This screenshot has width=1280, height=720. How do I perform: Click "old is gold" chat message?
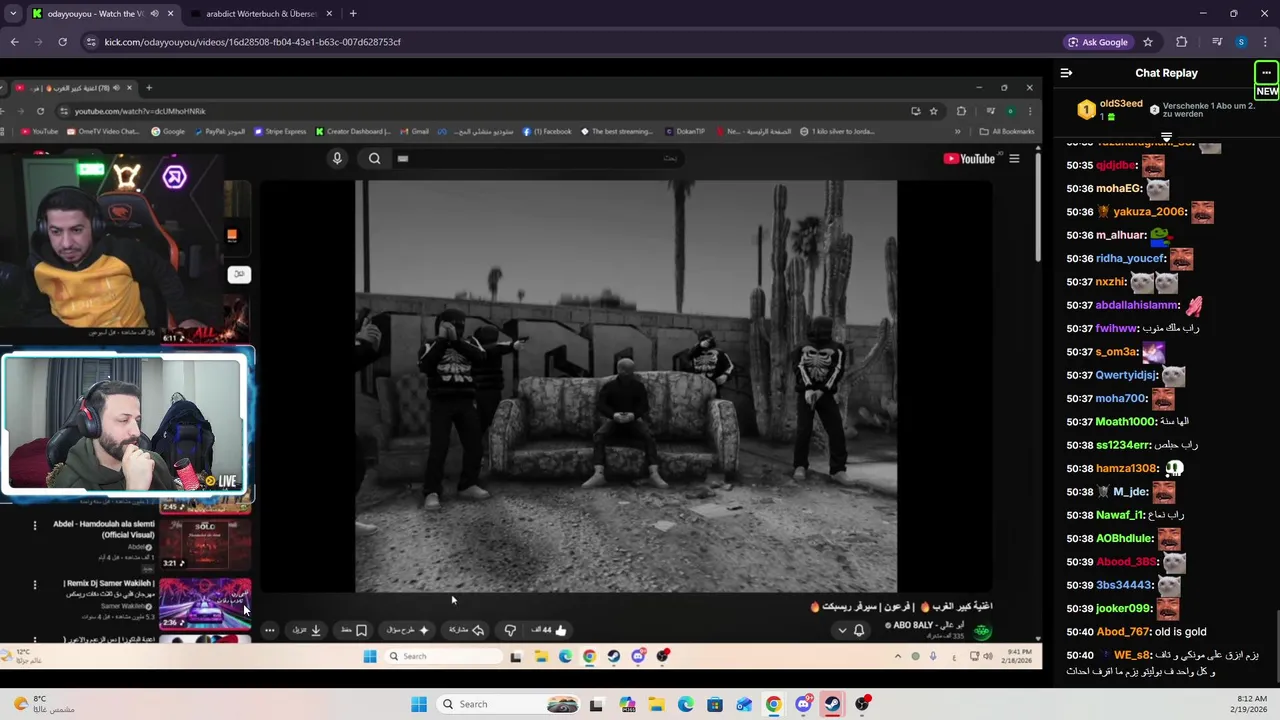click(1180, 632)
